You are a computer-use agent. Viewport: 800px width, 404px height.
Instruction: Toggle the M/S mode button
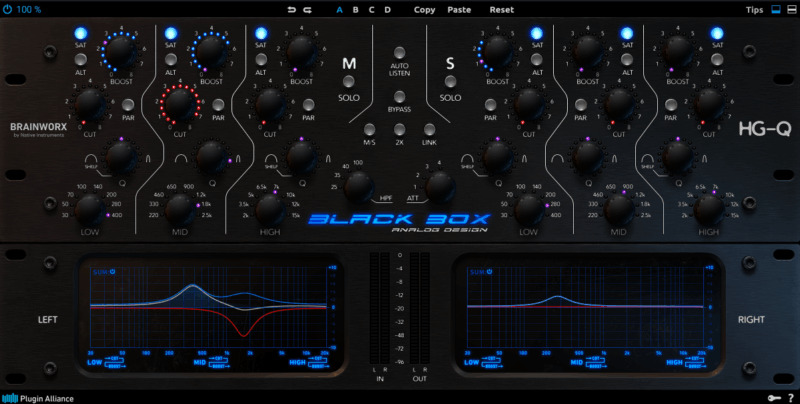pyautogui.click(x=369, y=129)
